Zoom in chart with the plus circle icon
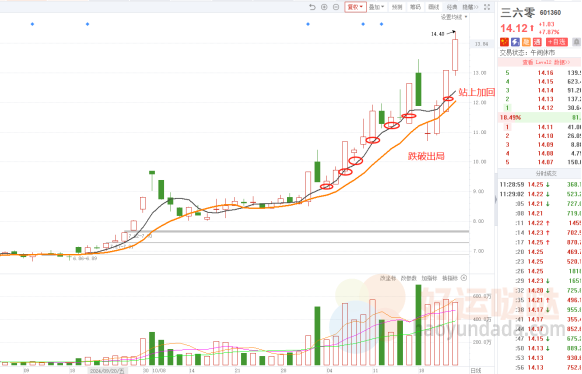The height and width of the screenshot is (374, 582). click(x=324, y=7)
